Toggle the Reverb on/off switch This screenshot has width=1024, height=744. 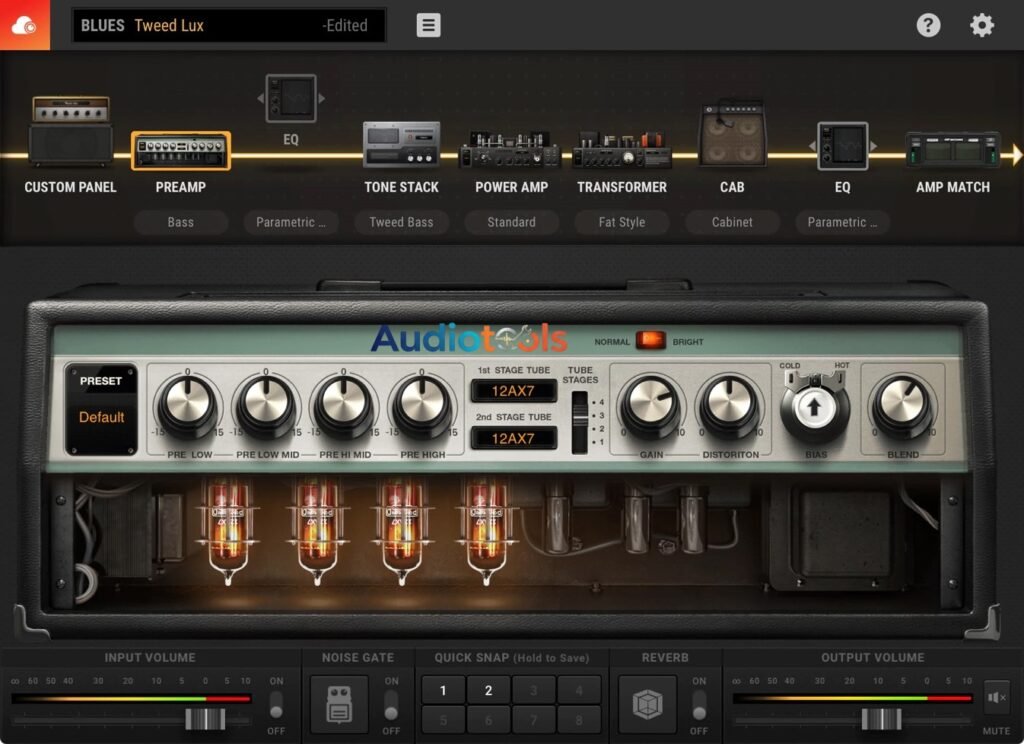click(x=699, y=705)
